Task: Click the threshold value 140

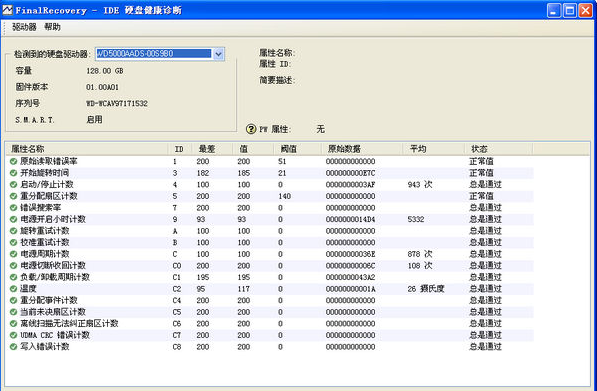Action: (x=284, y=196)
